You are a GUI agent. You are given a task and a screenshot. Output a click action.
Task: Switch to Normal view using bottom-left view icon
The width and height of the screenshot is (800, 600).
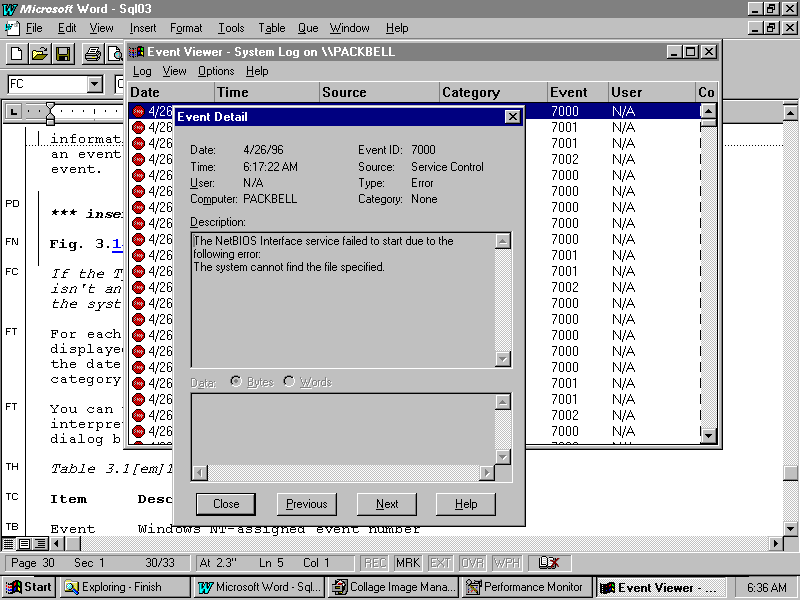pyautogui.click(x=9, y=544)
